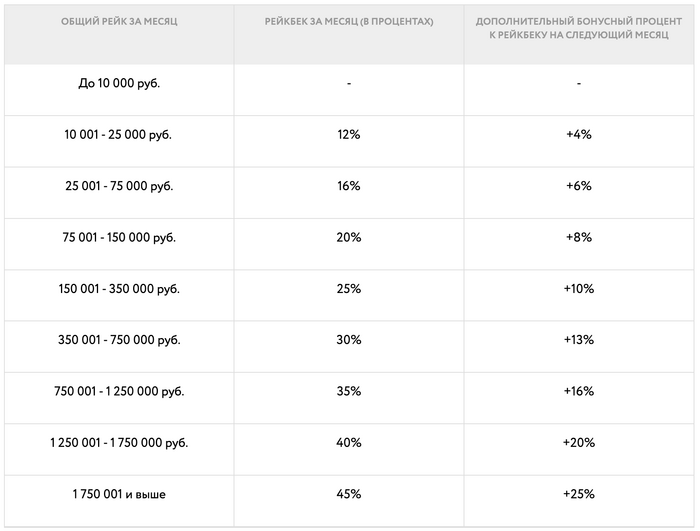This screenshot has width=700, height=531.
Task: Click the 12% rakeback cell
Action: coord(349,135)
